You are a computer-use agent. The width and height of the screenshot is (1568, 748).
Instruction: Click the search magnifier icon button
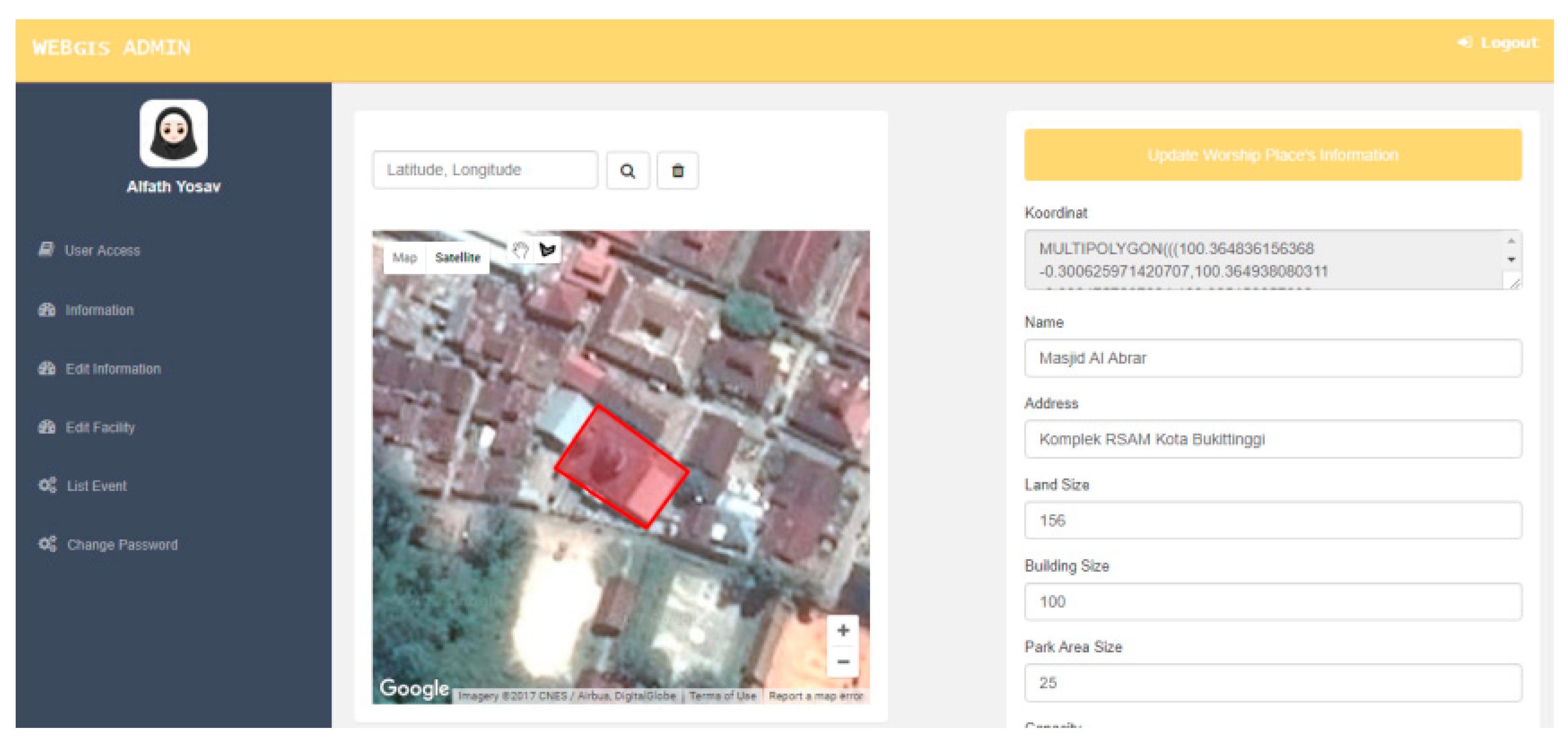[x=628, y=171]
